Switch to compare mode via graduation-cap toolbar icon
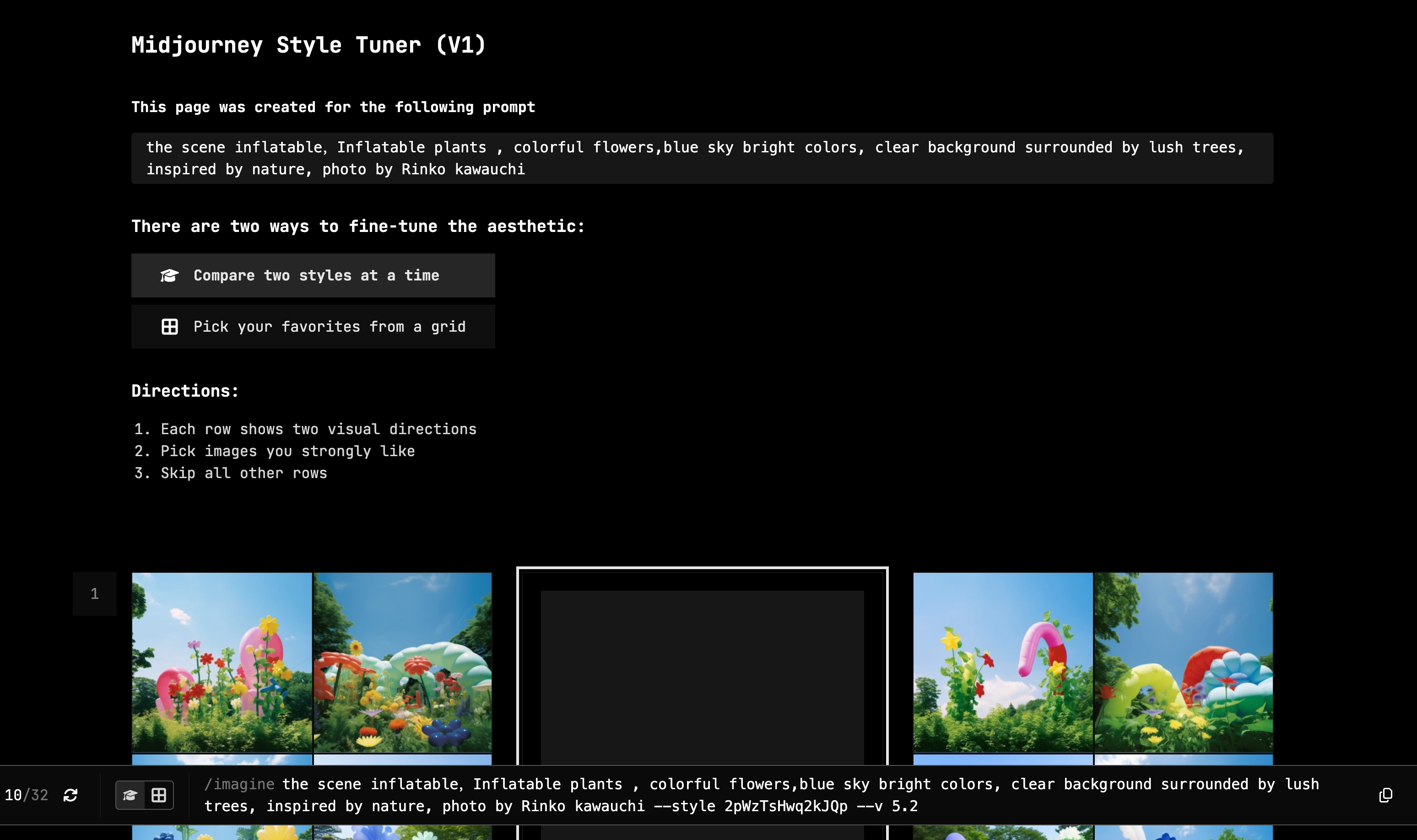This screenshot has height=840, width=1417. click(130, 795)
